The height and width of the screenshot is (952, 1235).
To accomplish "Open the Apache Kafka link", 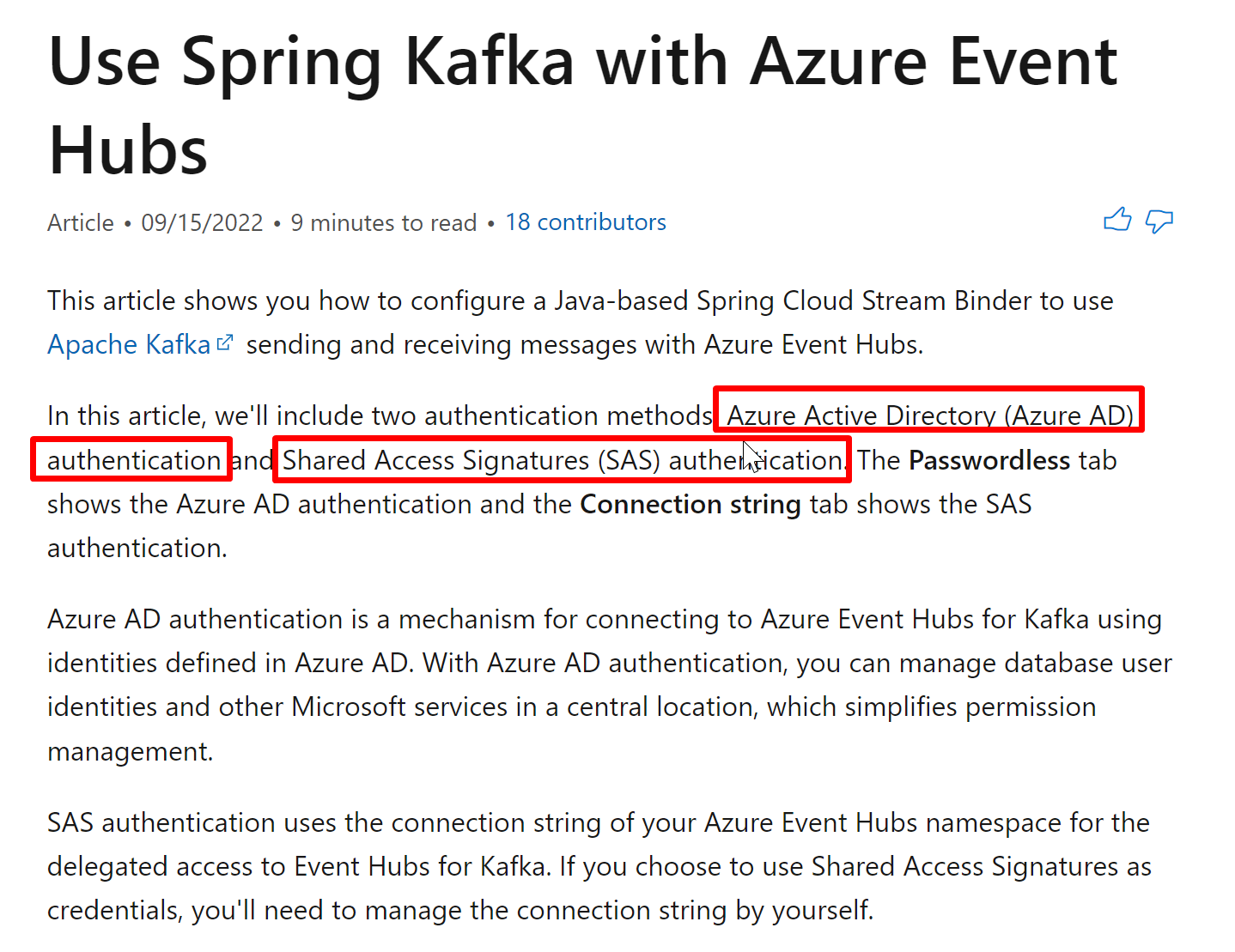I will (129, 344).
